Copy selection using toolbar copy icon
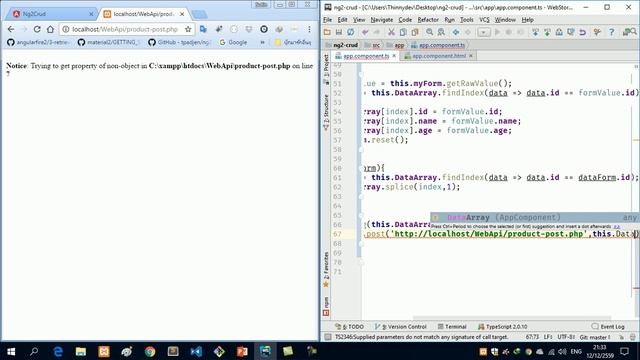 click(x=403, y=32)
